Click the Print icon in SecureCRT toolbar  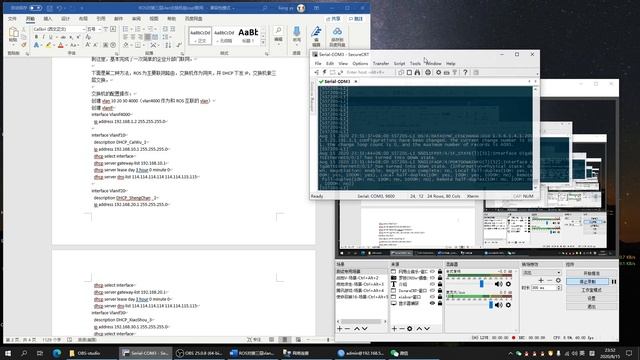tap(428, 72)
